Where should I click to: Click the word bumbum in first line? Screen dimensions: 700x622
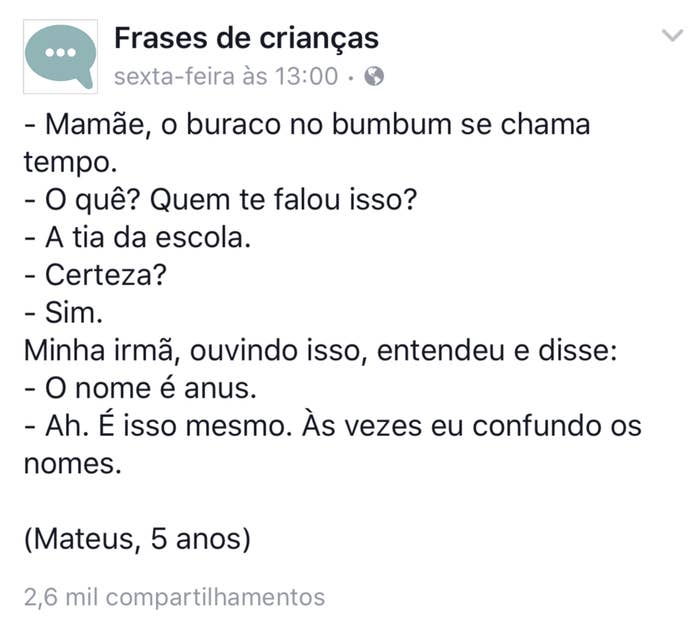coord(392,125)
